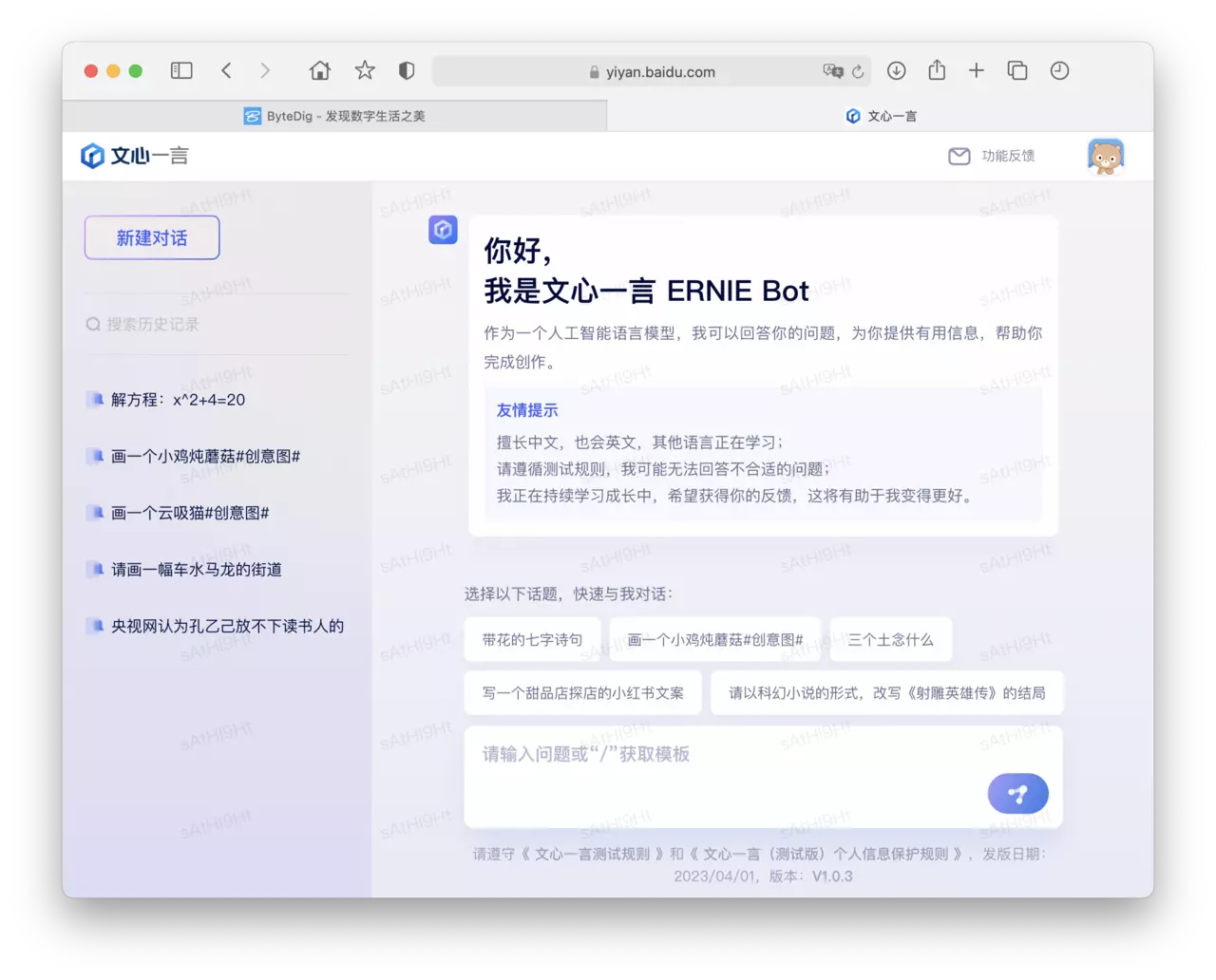Click icon beside 解方程：x^2+4=20
Image resolution: width=1216 pixels, height=980 pixels.
(x=95, y=400)
